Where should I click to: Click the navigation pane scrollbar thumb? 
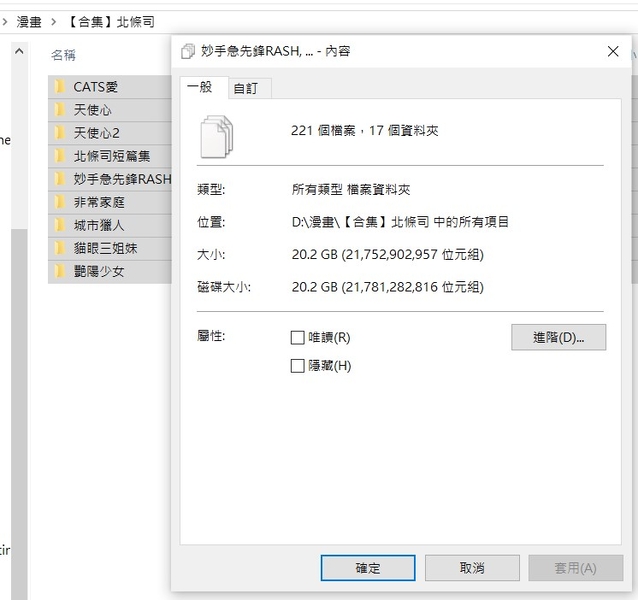click(x=19, y=414)
